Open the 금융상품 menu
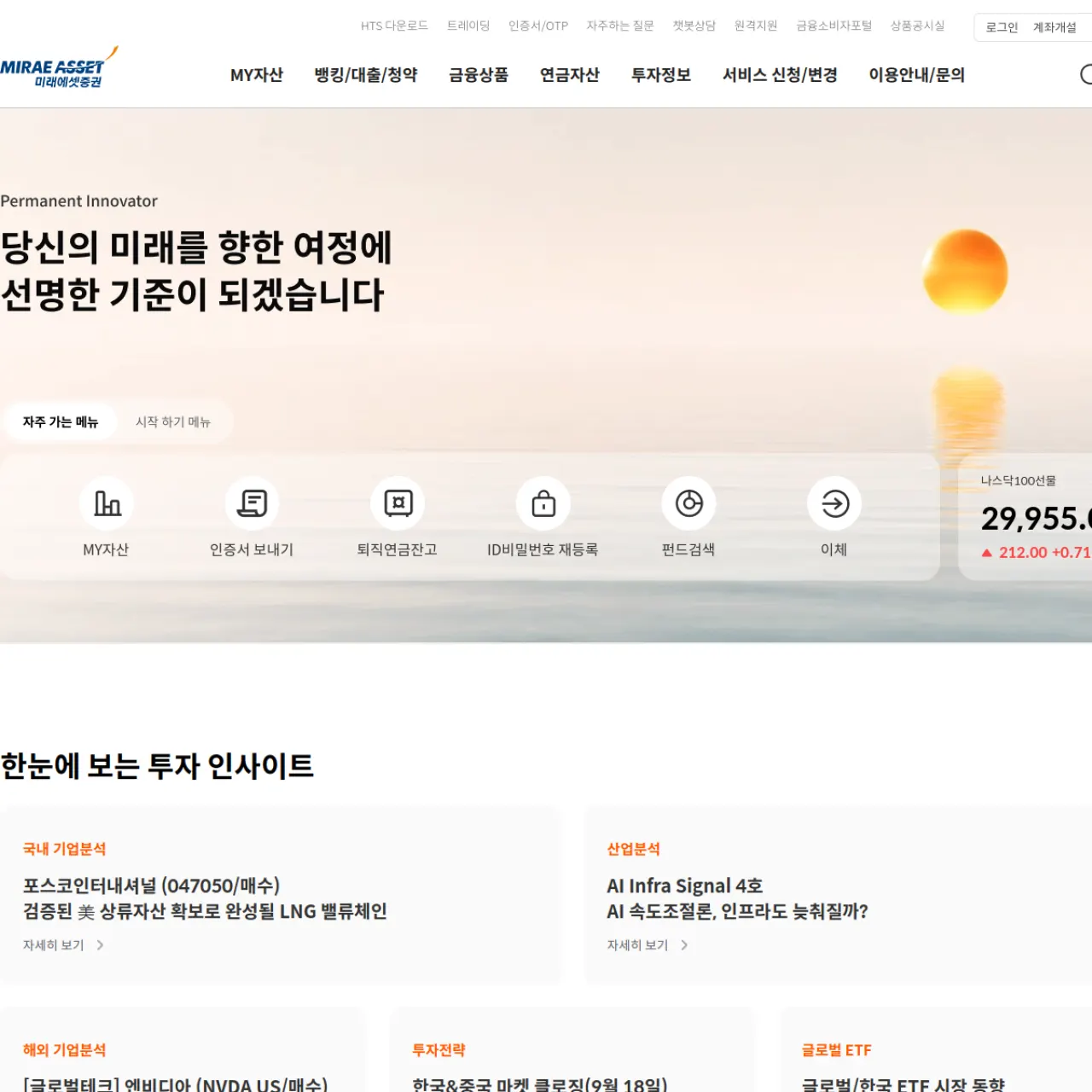Image resolution: width=1092 pixels, height=1092 pixels. 479,75
